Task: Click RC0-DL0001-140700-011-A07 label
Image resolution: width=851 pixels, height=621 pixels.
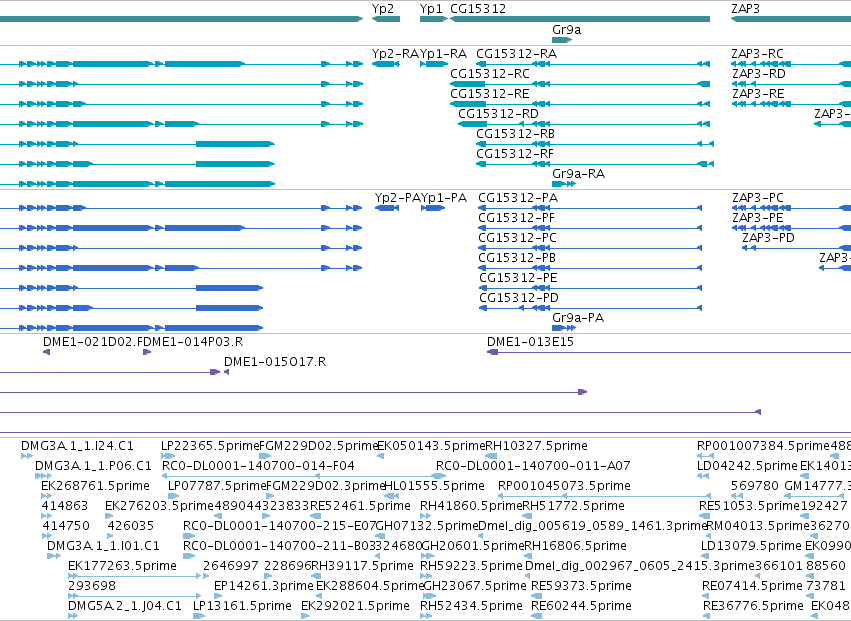Action: (x=534, y=466)
